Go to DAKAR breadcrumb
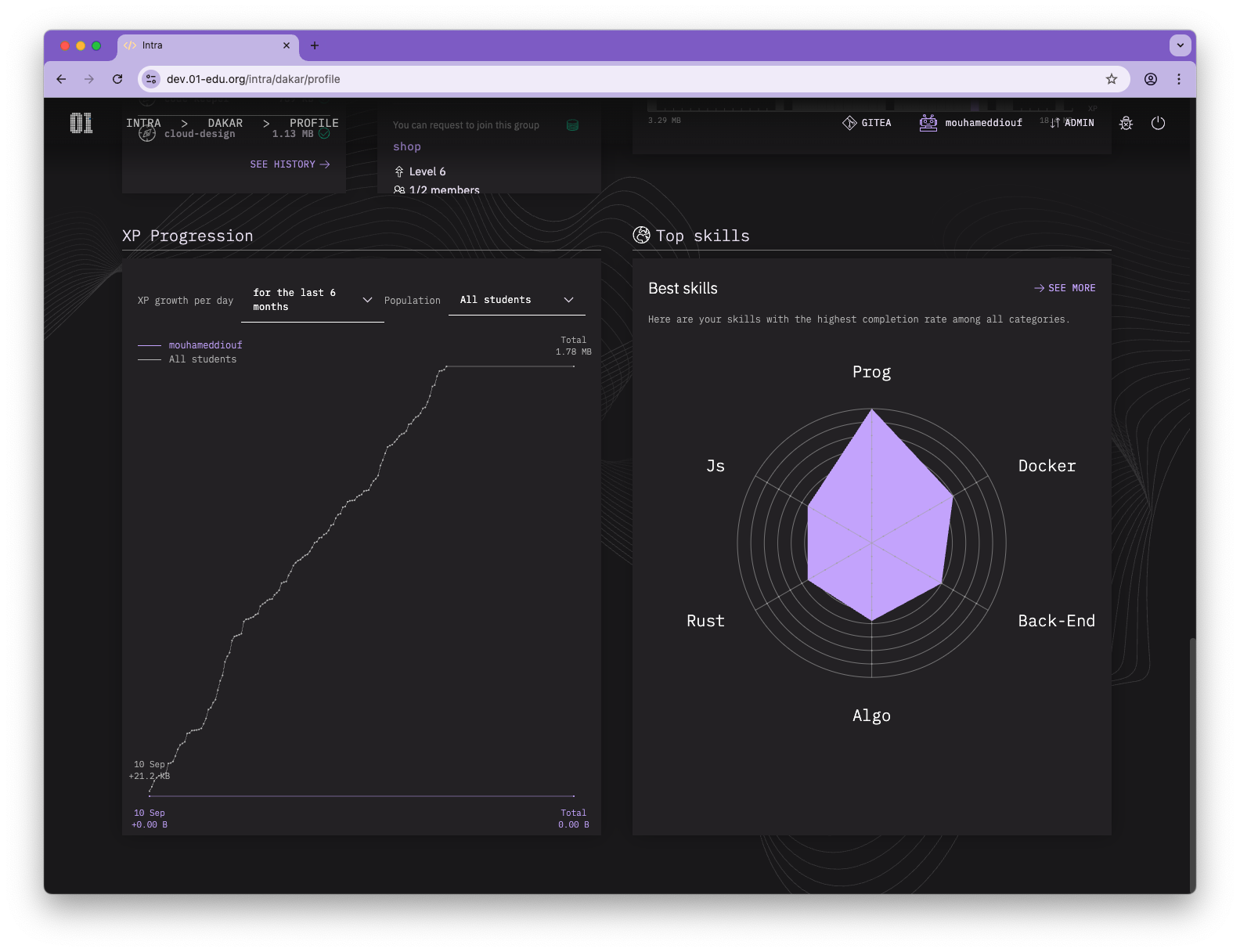1240x952 pixels. 225,123
